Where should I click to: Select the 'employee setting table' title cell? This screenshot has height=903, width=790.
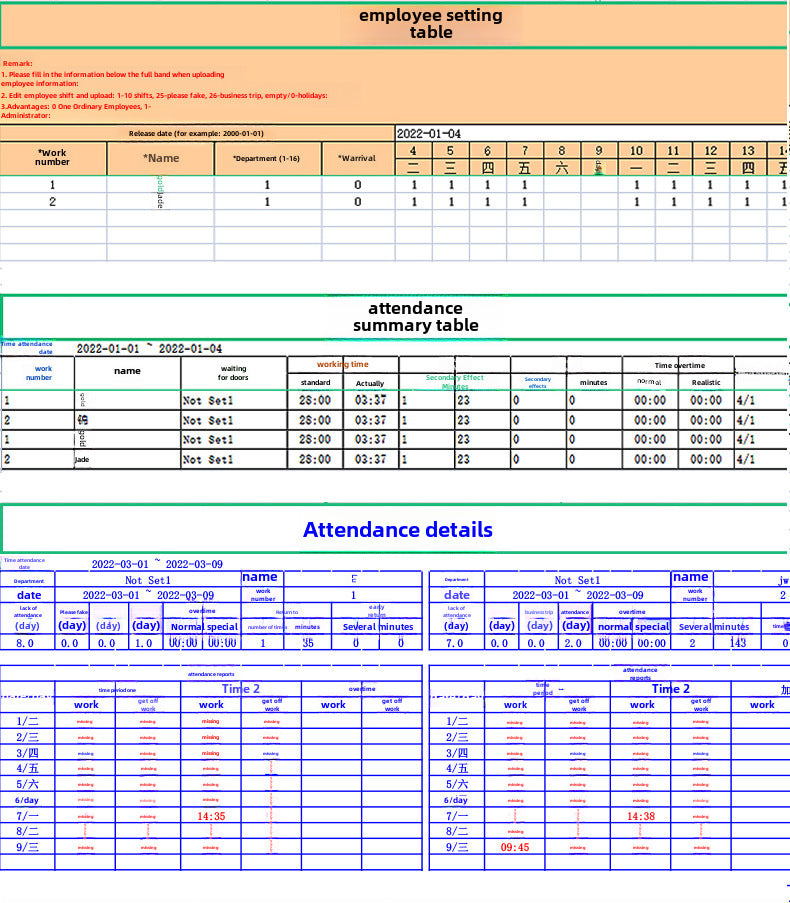[x=393, y=25]
